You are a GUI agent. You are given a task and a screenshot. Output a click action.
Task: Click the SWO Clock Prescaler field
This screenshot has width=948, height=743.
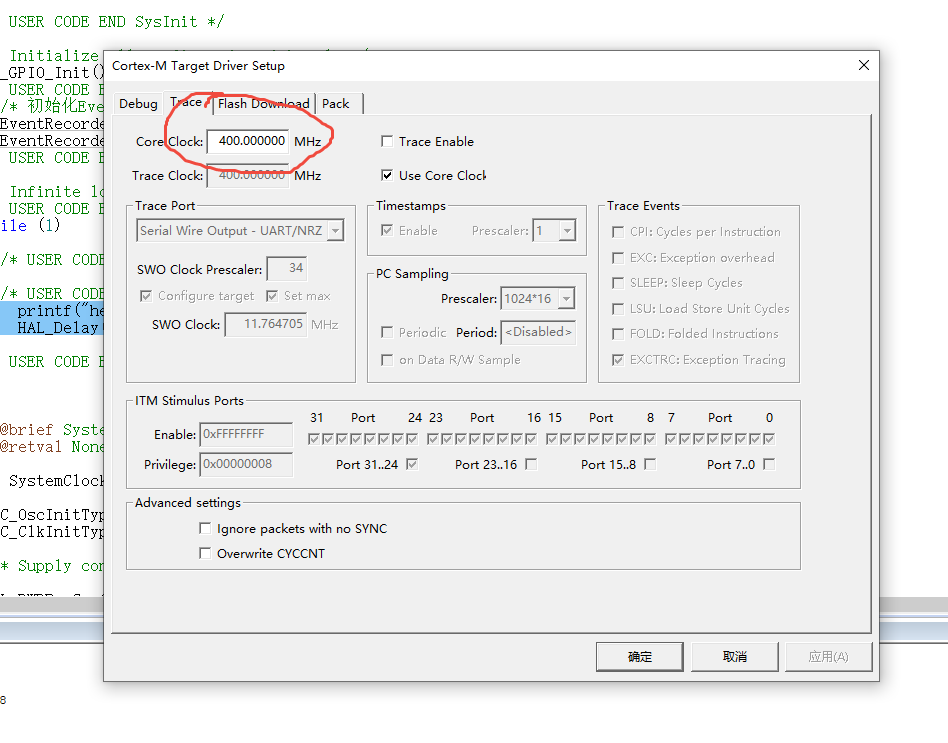(287, 268)
